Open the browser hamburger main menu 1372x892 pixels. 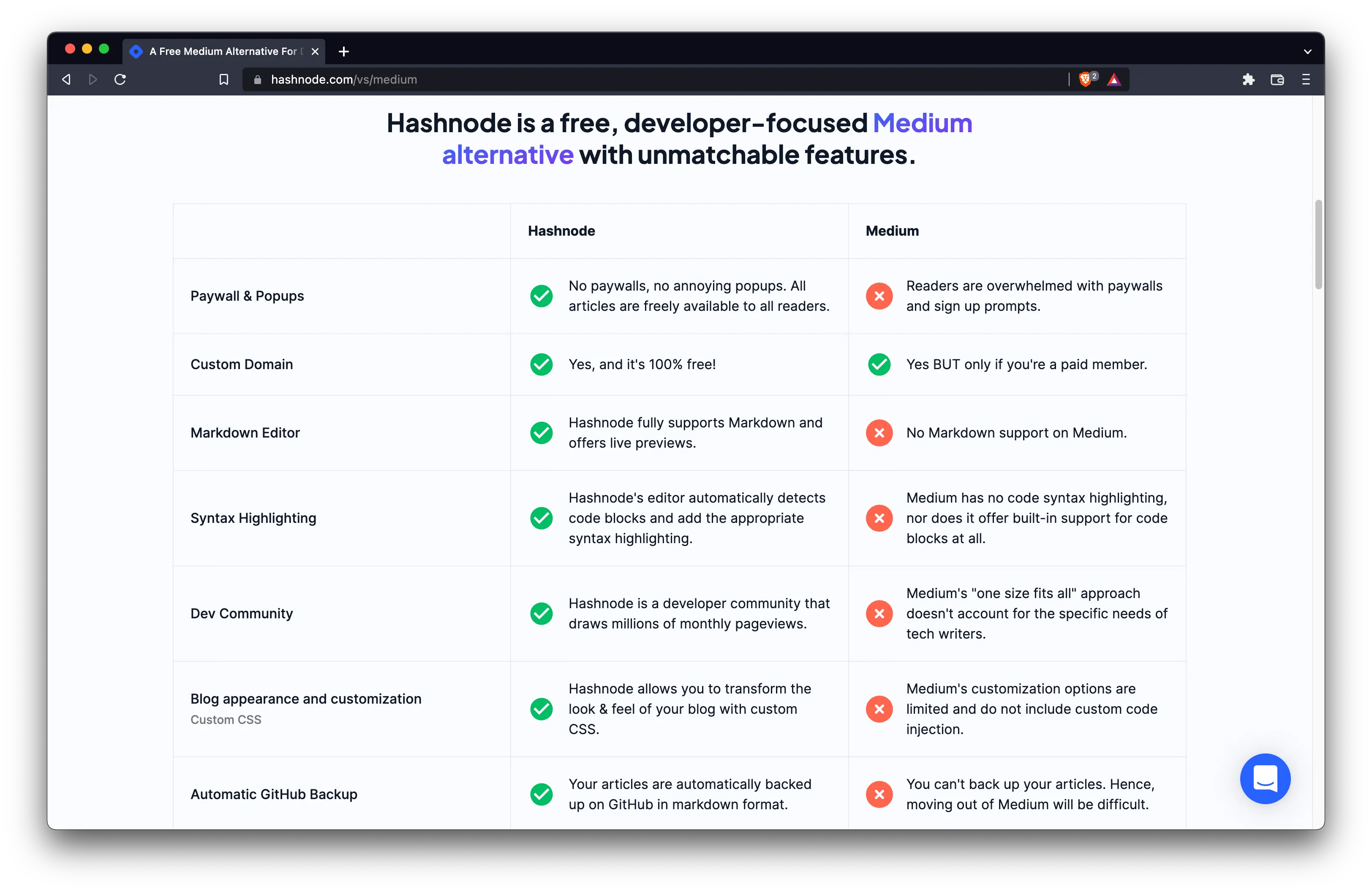(x=1306, y=79)
